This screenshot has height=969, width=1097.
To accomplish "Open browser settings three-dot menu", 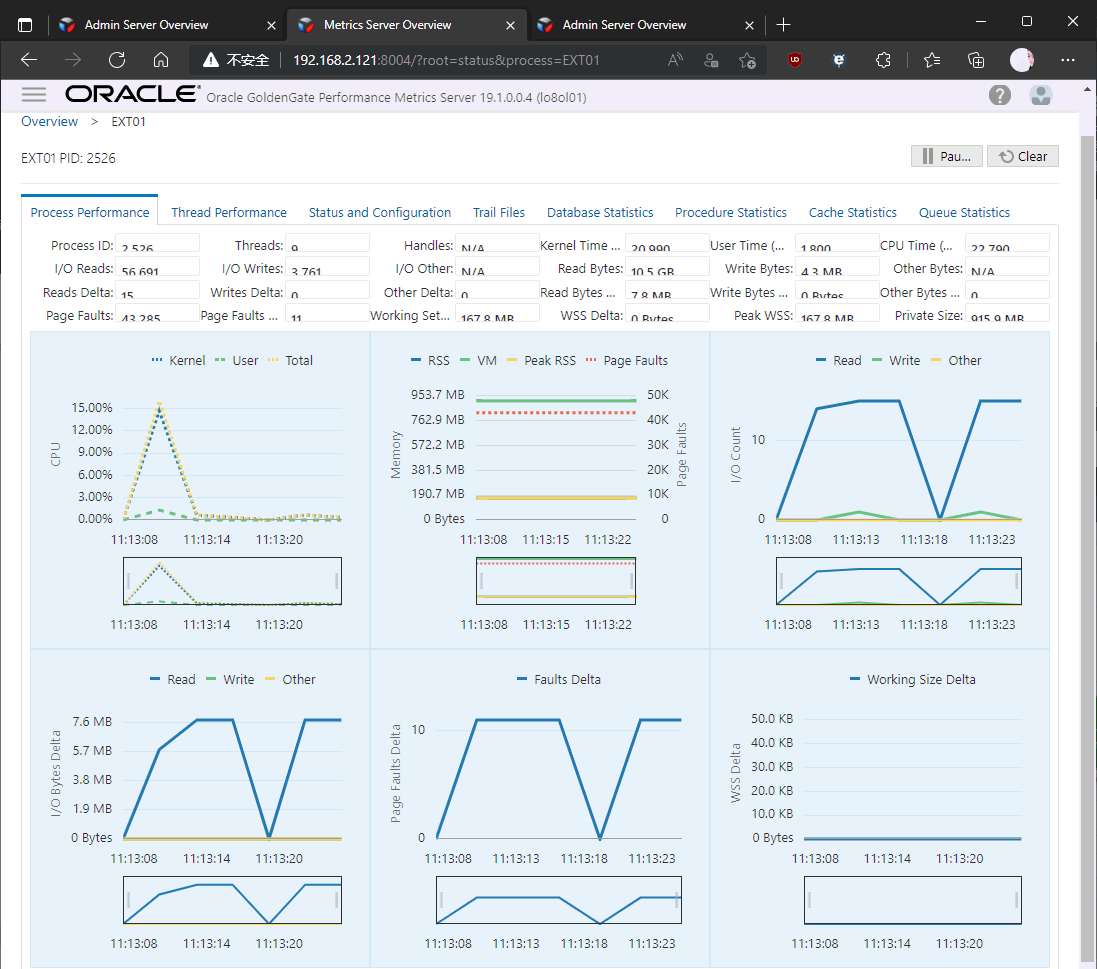I will point(1069,60).
